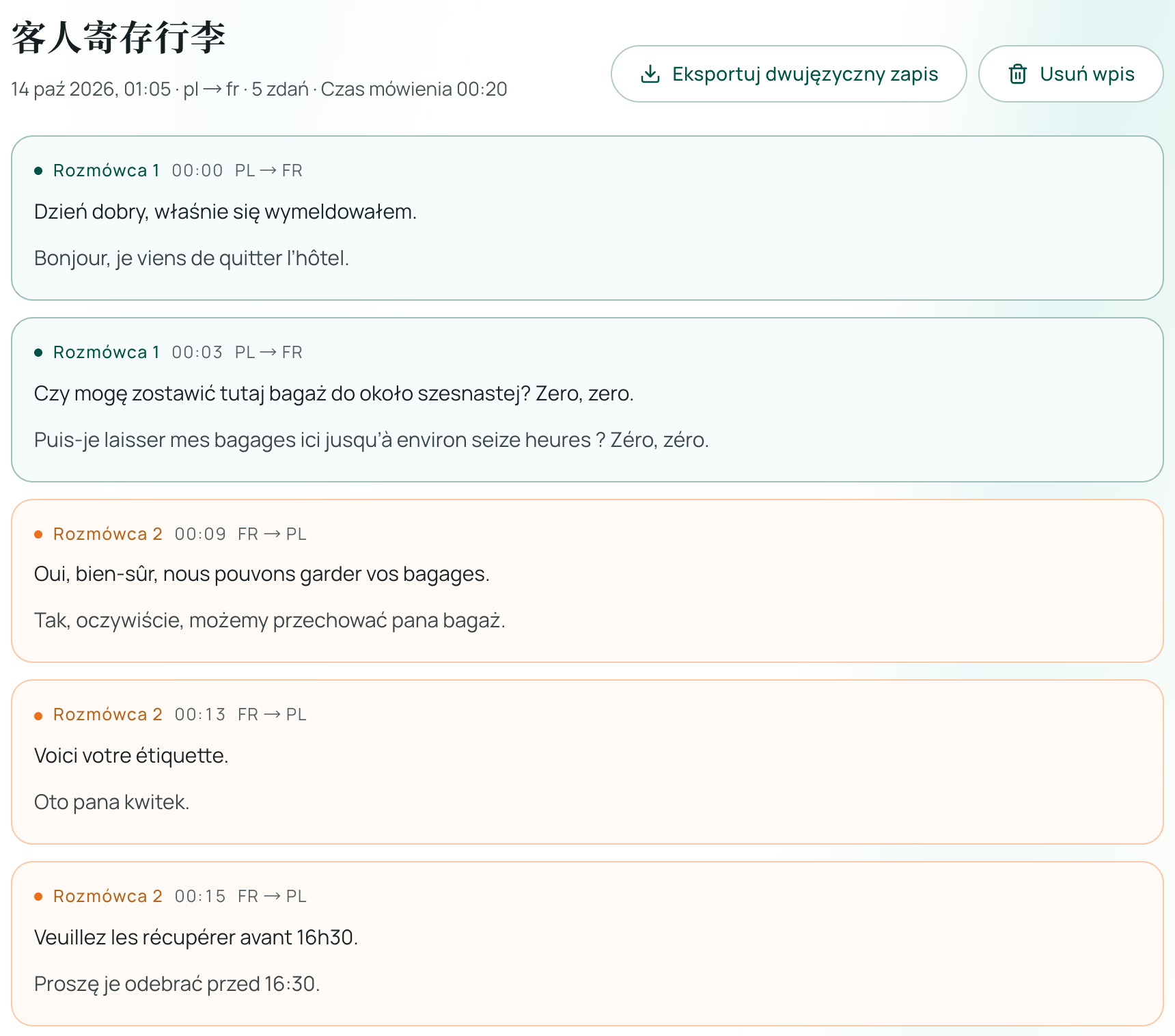Select 'Veuillez les récupérer avant 16h30.'

coord(196,938)
